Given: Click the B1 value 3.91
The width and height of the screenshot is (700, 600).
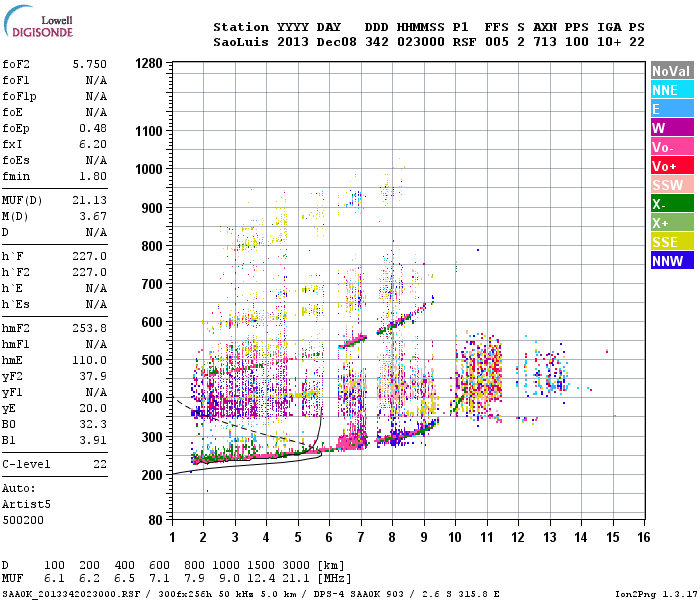Looking at the screenshot, I should 93,440.
